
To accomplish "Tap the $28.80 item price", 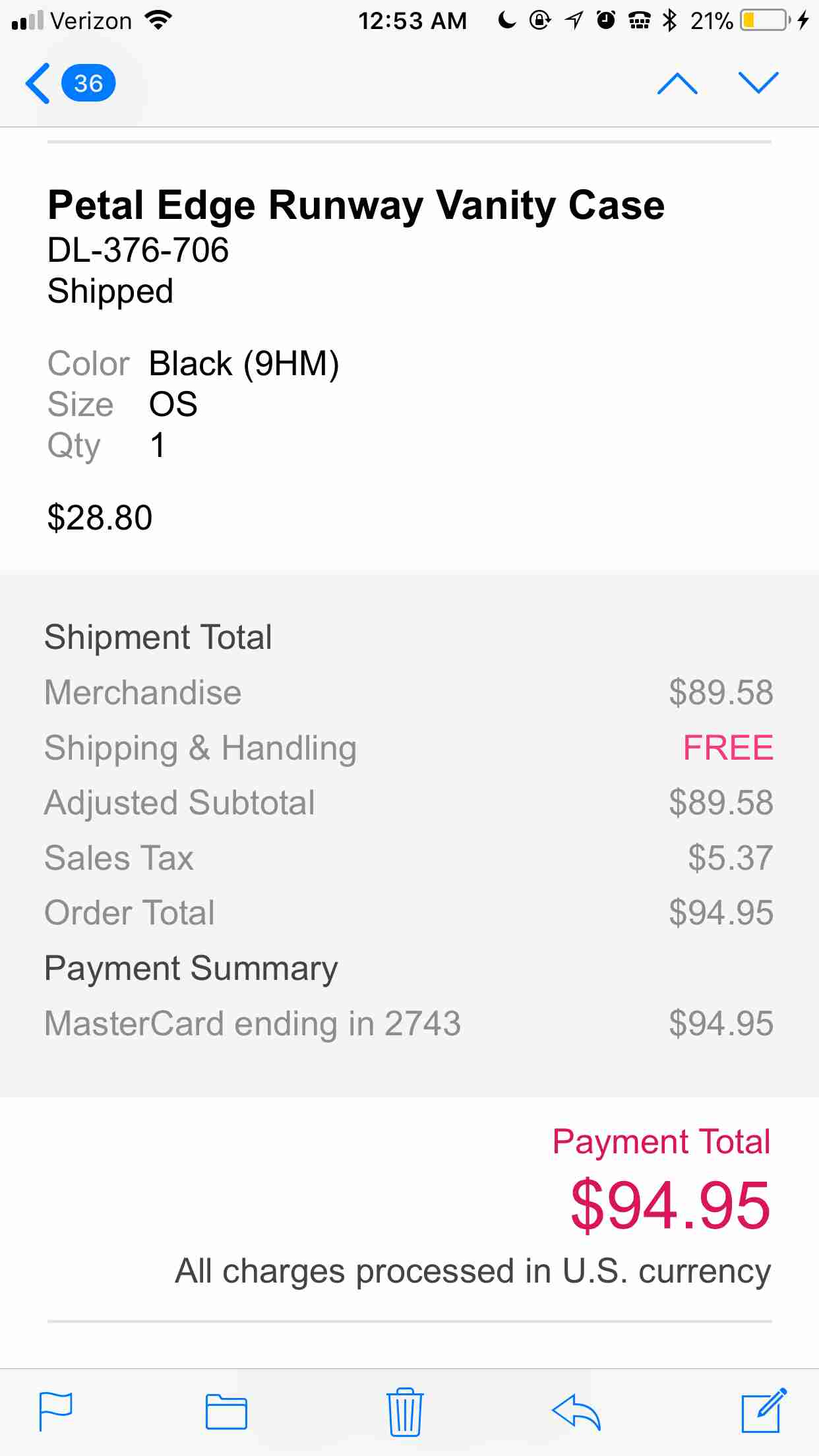I will 100,518.
